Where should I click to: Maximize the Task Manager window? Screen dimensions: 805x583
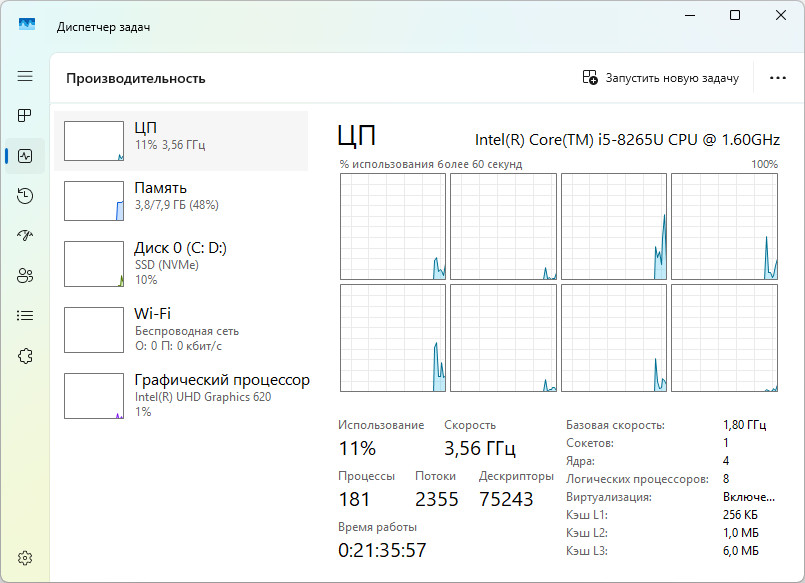pyautogui.click(x=735, y=16)
